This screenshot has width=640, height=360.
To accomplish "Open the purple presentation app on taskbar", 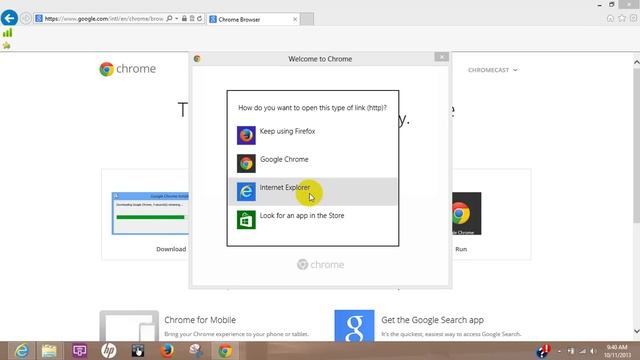I will [79, 351].
